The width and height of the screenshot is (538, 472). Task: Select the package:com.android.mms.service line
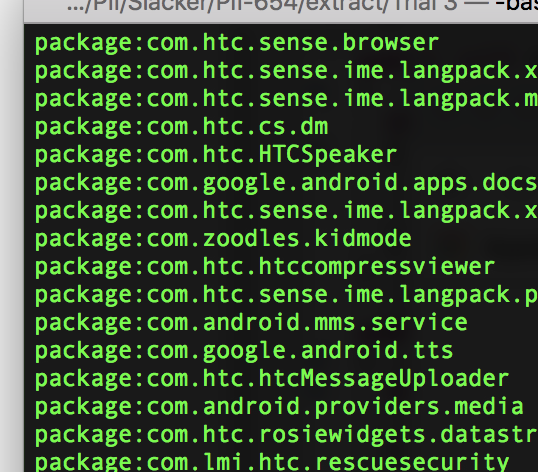tap(251, 324)
